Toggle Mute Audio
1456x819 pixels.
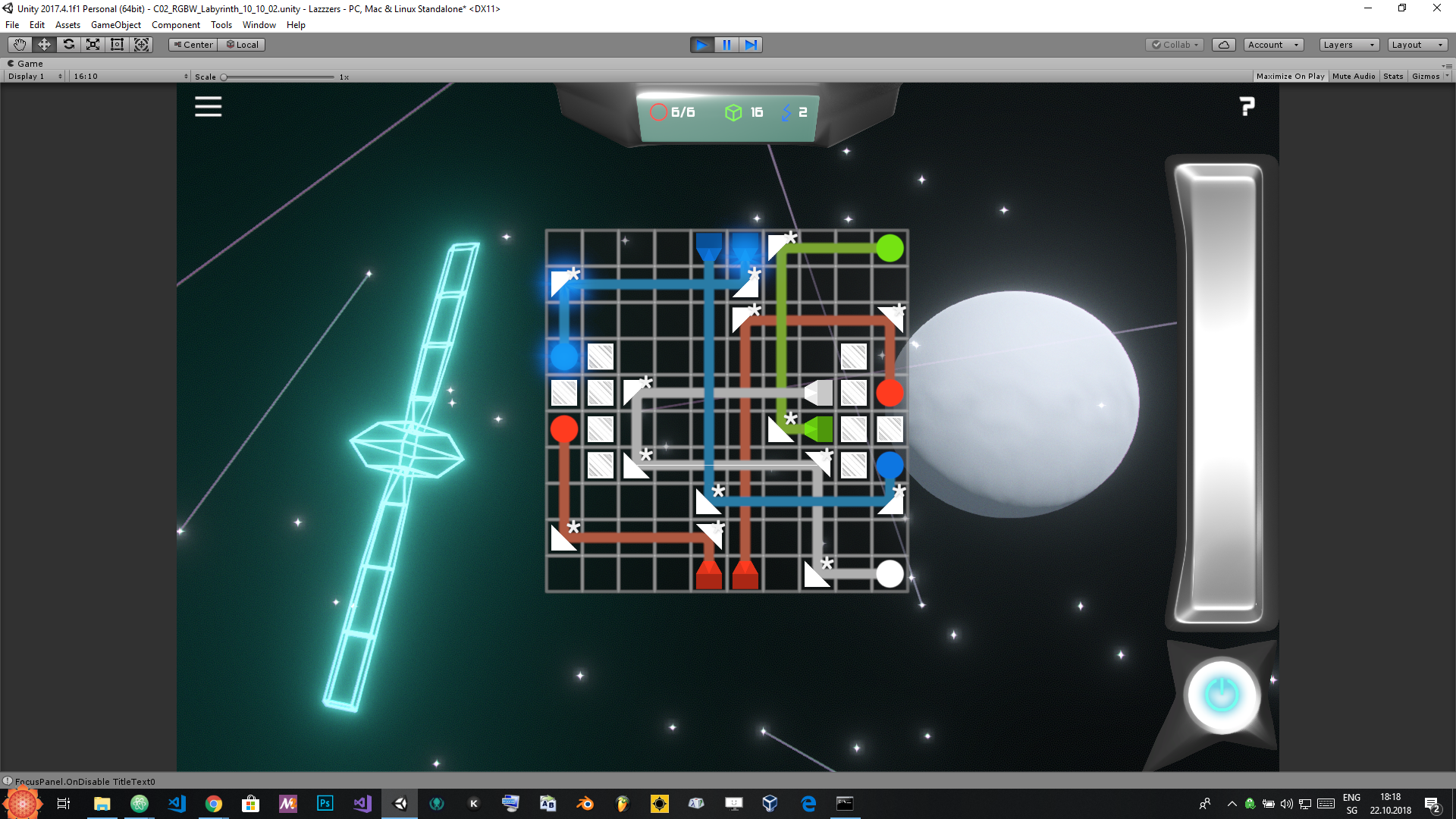pyautogui.click(x=1353, y=76)
